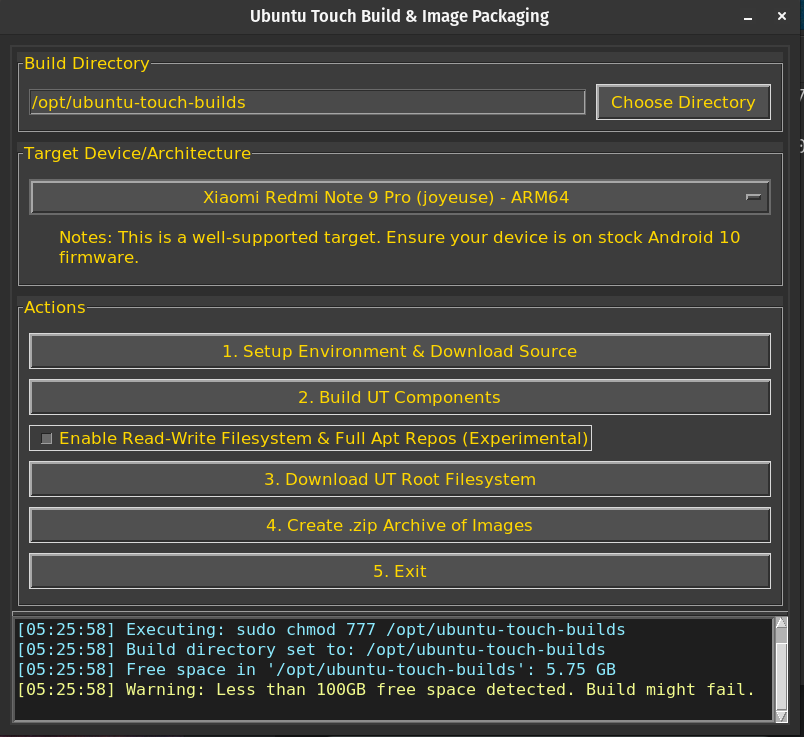Viewport: 804px width, 737px height.
Task: Start Setup Environment & Download Source
Action: 400,351
